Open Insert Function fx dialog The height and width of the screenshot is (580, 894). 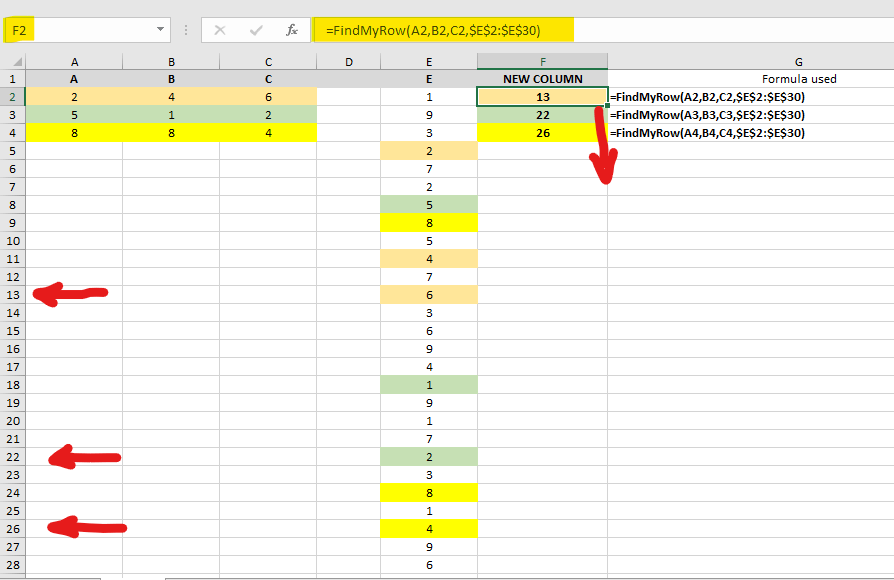[x=292, y=30]
